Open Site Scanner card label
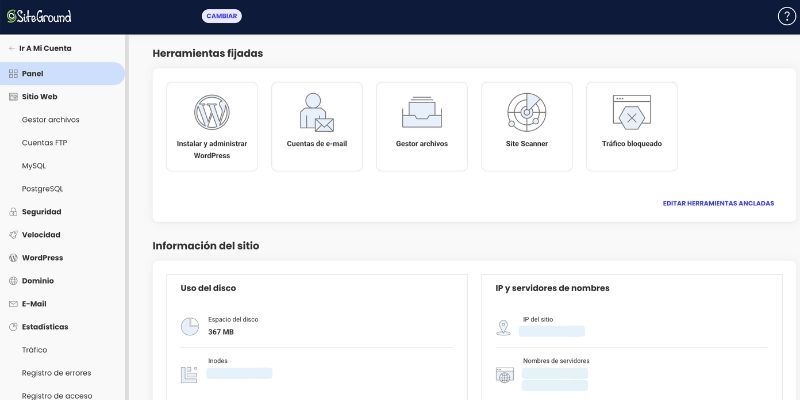The width and height of the screenshot is (800, 400). pyautogui.click(x=527, y=144)
